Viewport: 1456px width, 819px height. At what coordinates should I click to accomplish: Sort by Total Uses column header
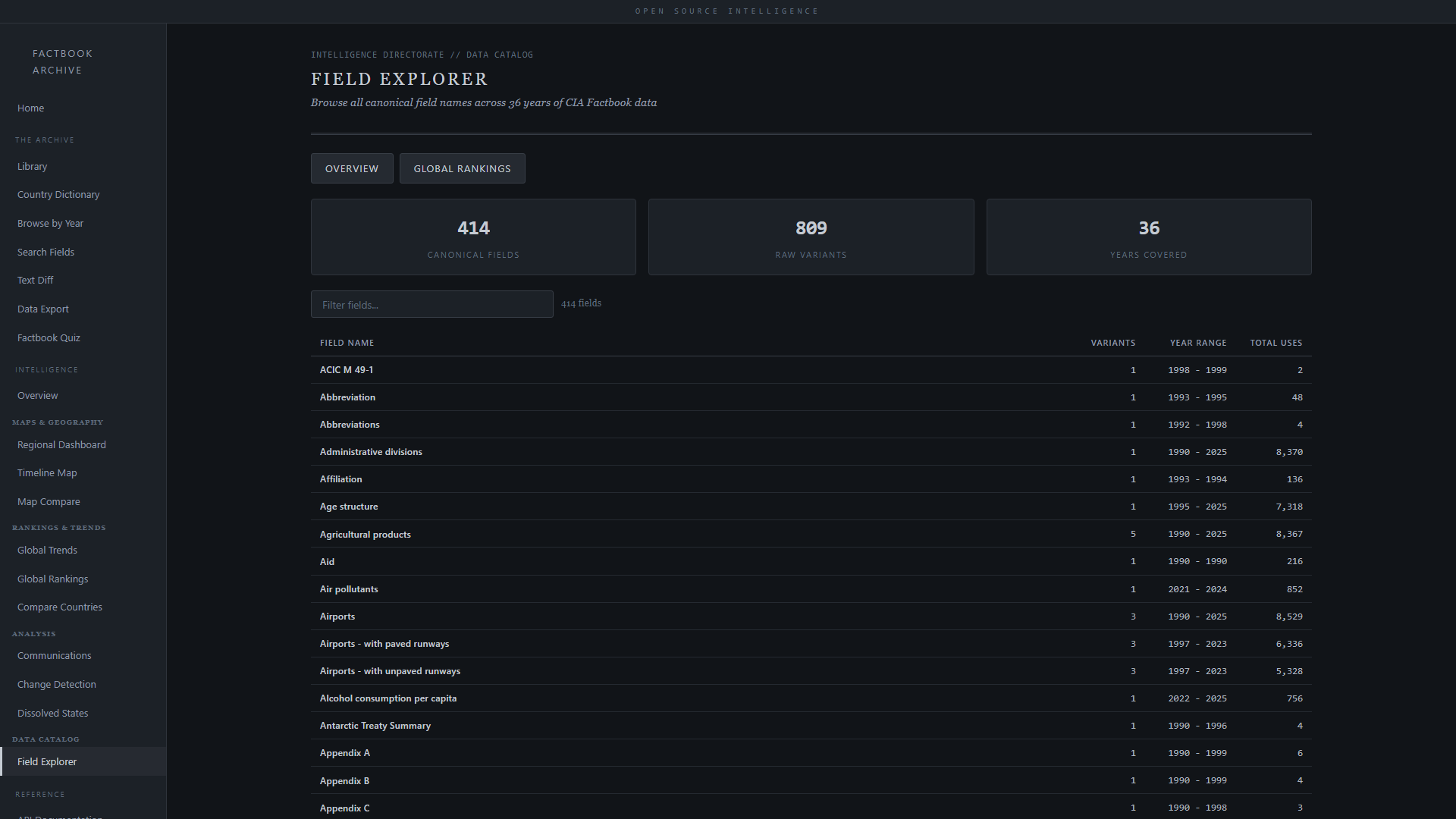pos(1276,343)
